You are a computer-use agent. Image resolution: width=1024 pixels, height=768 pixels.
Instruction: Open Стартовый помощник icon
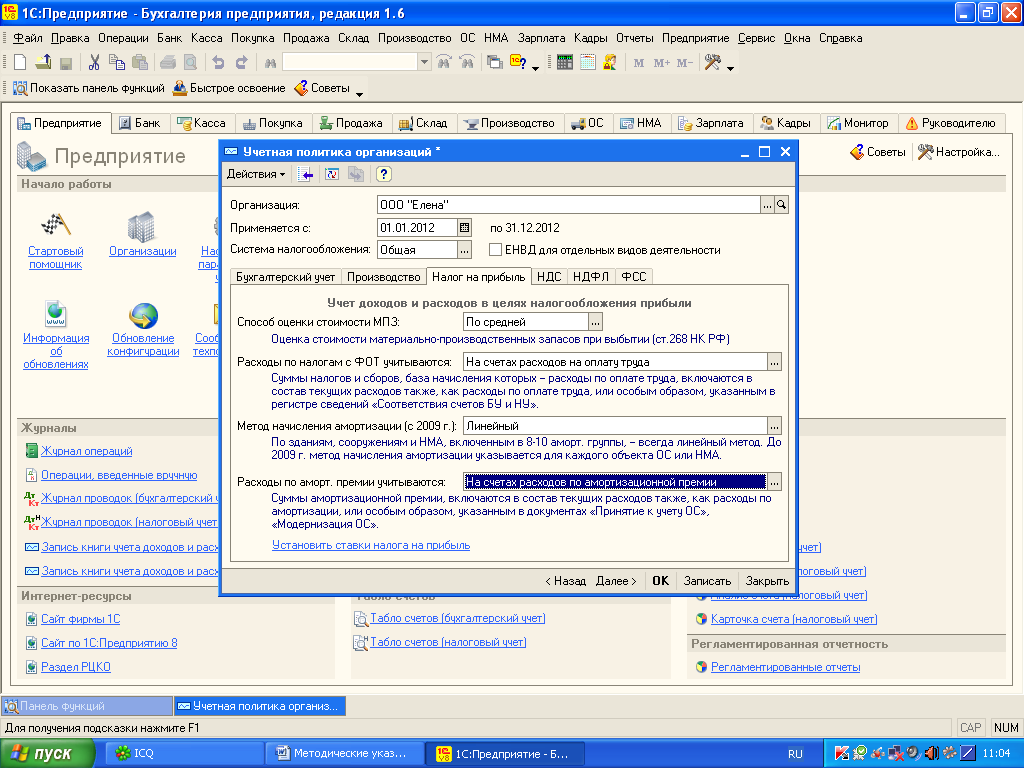click(56, 225)
